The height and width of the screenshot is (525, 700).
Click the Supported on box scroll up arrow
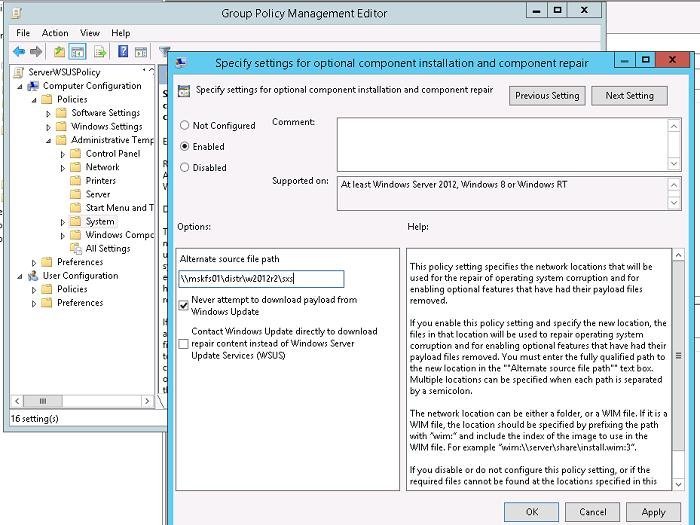(x=674, y=185)
